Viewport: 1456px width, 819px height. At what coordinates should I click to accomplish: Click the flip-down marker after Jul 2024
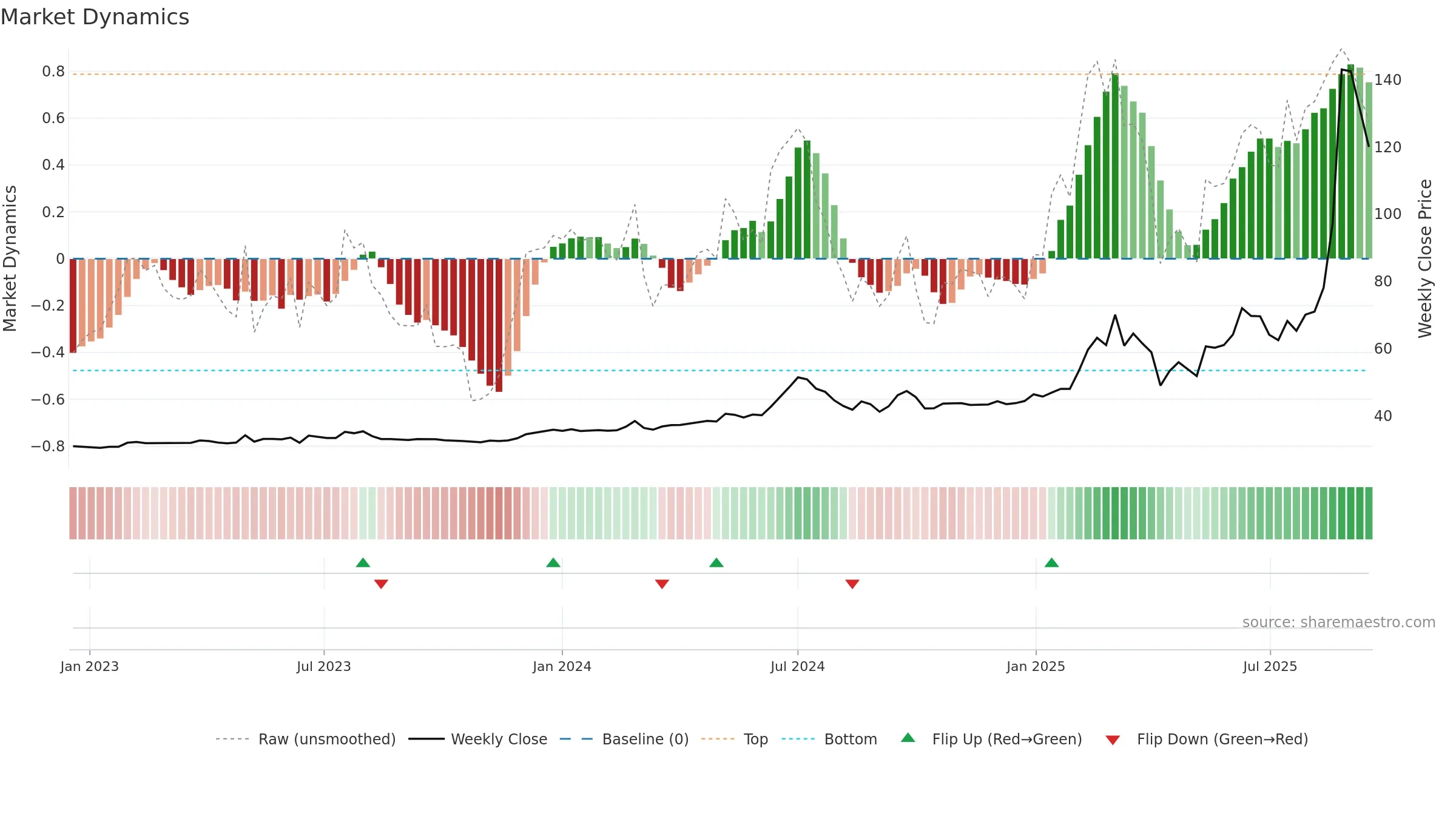(852, 584)
